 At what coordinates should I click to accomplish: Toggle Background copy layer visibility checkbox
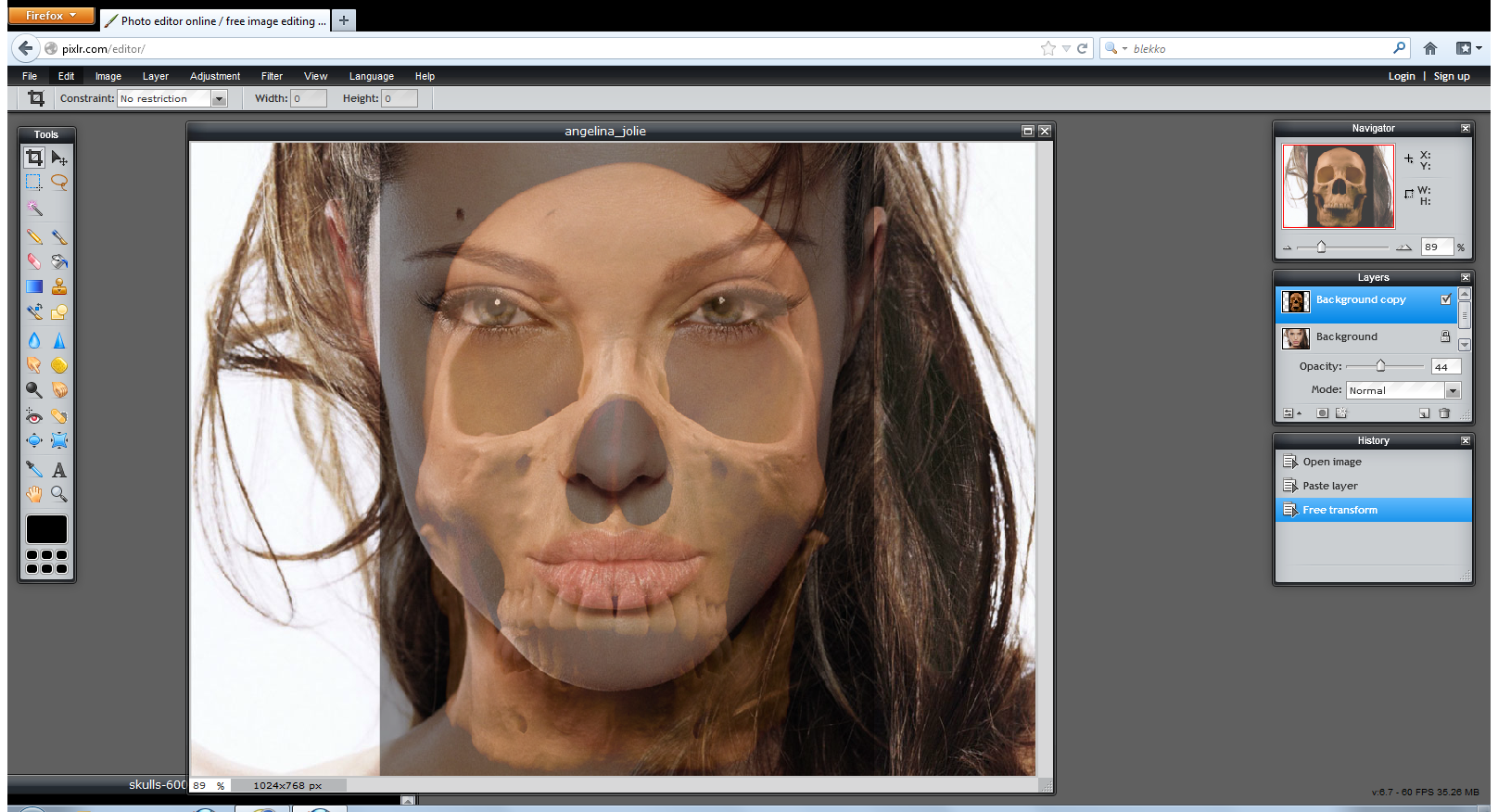pyautogui.click(x=1446, y=299)
